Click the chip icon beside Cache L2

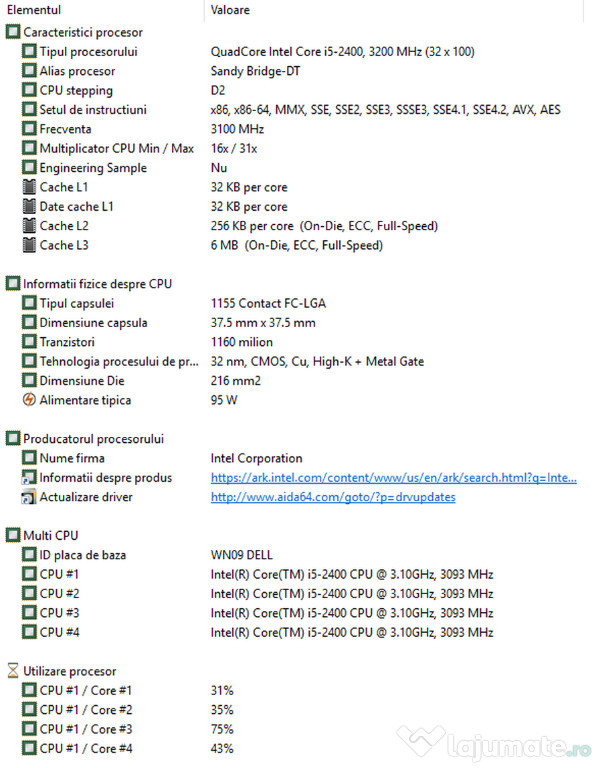click(29, 226)
